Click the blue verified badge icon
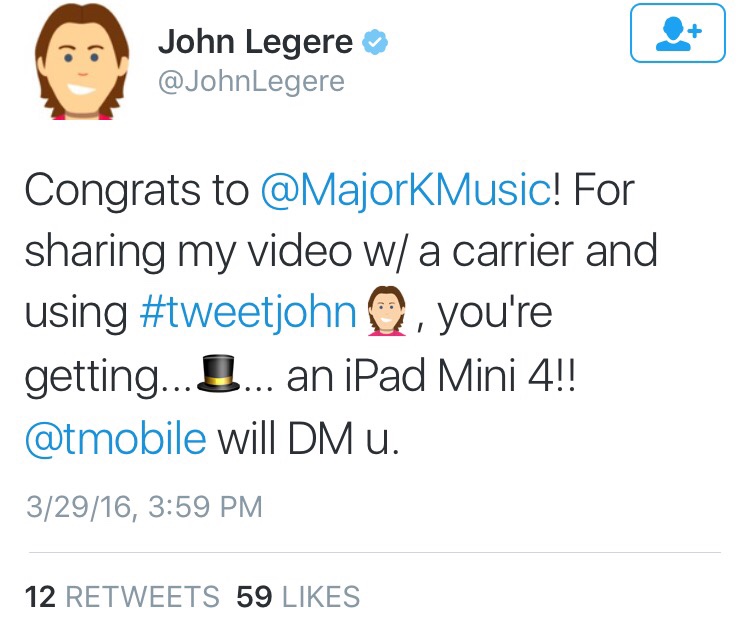 (x=375, y=42)
